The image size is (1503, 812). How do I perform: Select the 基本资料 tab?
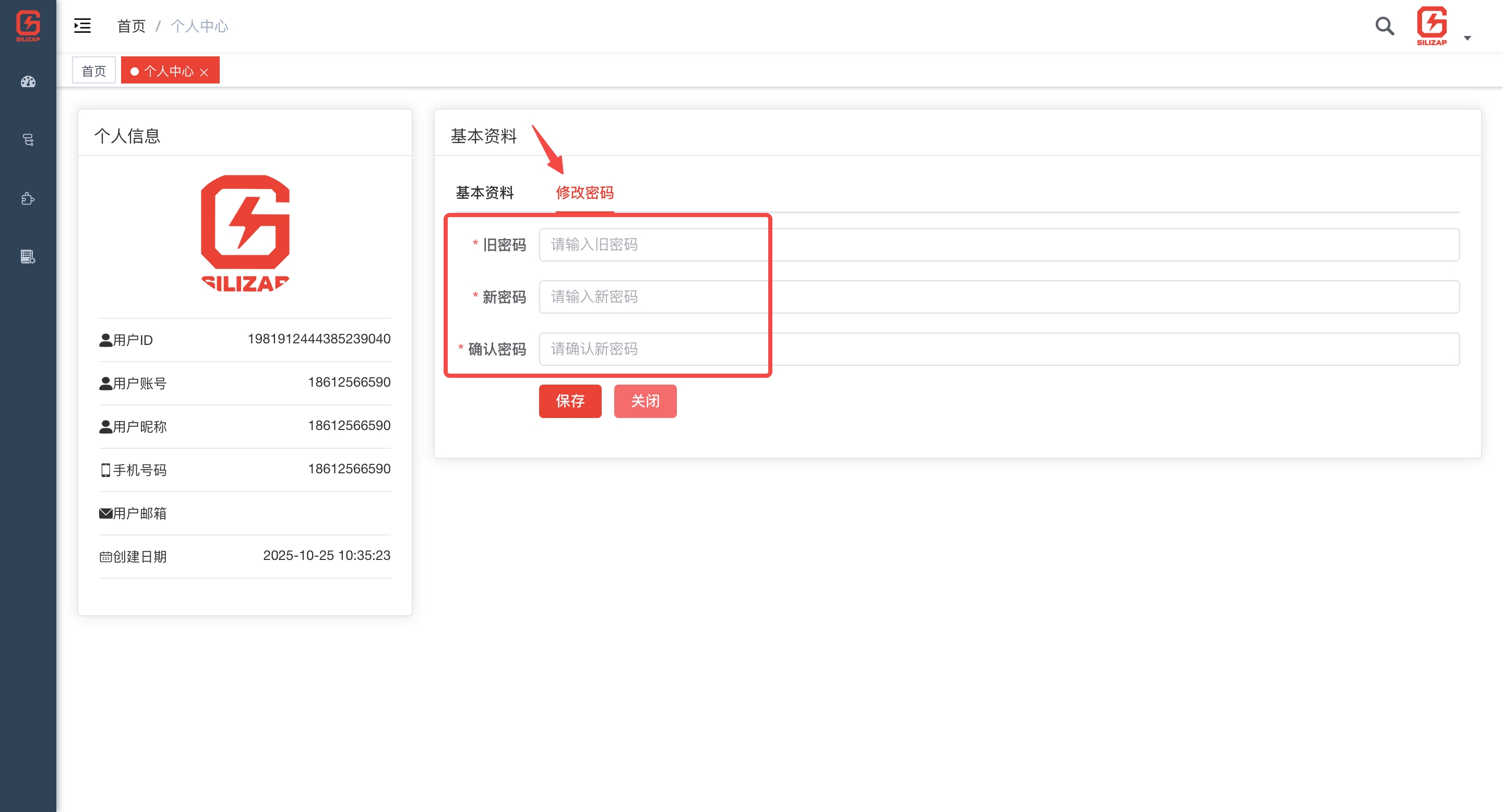[x=484, y=193]
